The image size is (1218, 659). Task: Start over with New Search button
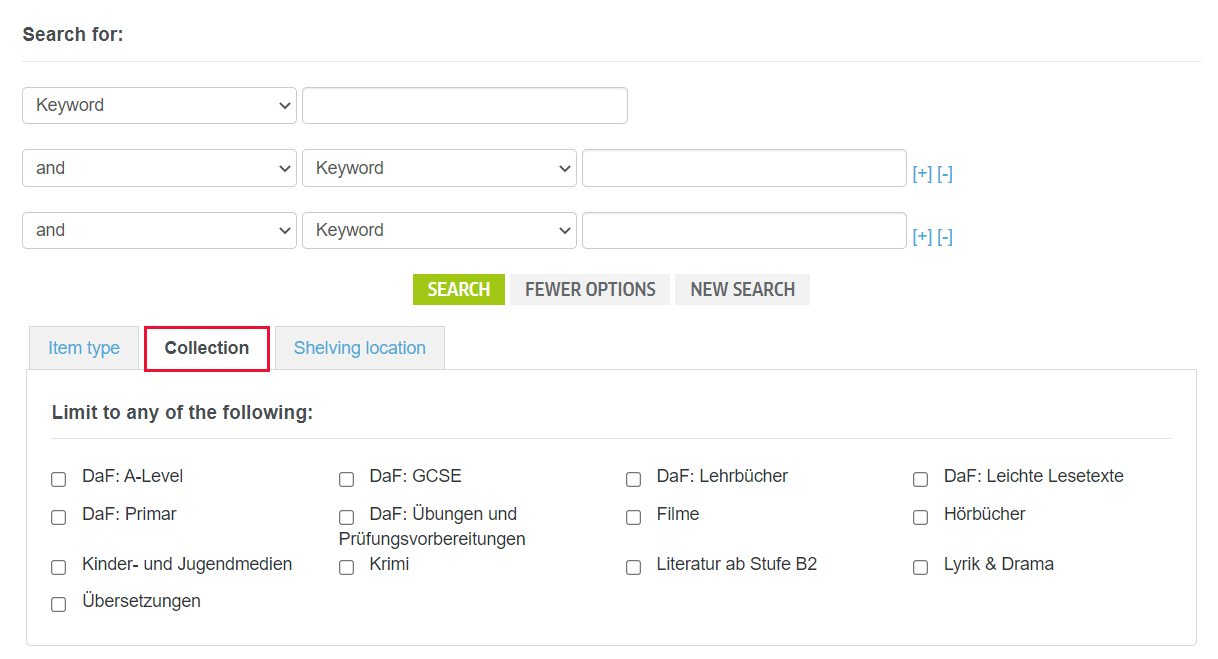tap(742, 289)
